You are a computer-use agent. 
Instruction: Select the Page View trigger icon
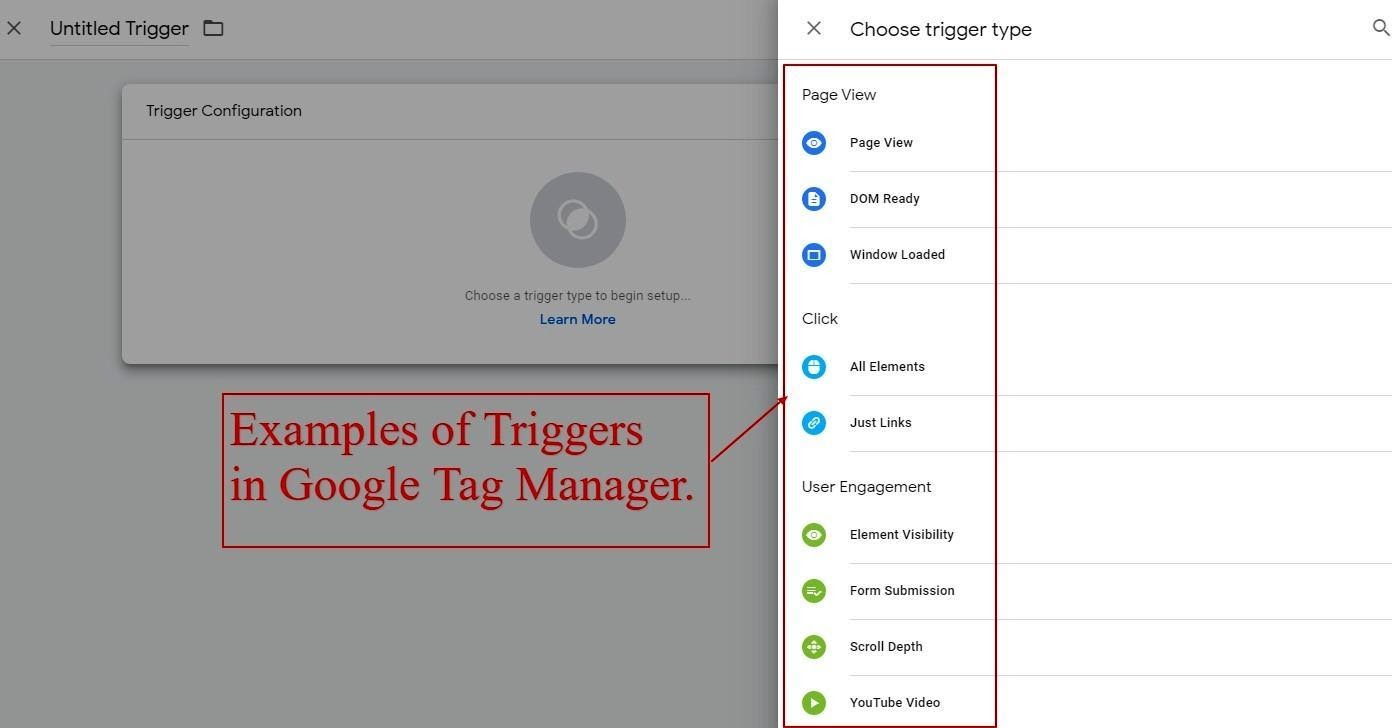pyautogui.click(x=813, y=143)
